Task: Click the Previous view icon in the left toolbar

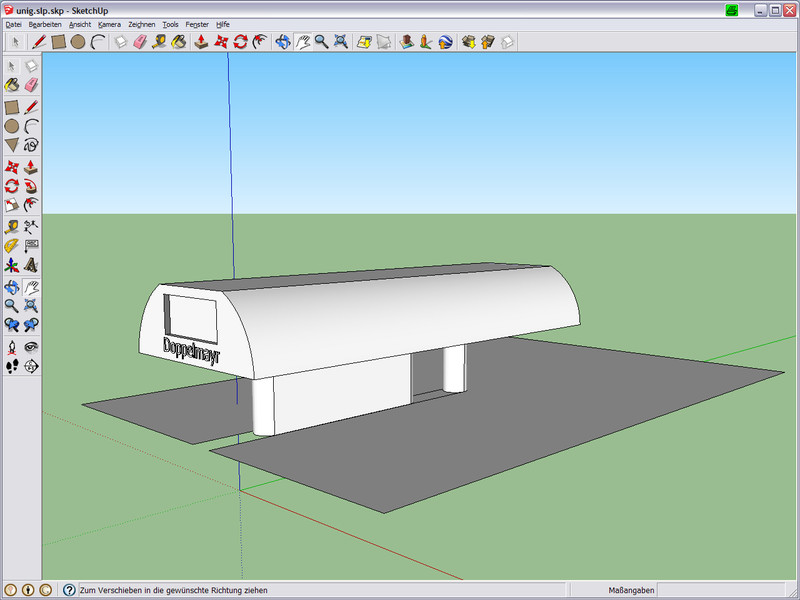Action: tap(12, 324)
